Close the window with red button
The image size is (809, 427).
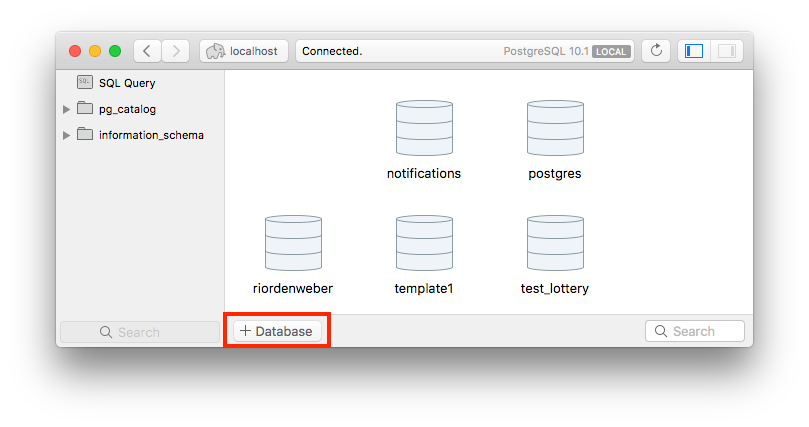pos(75,51)
